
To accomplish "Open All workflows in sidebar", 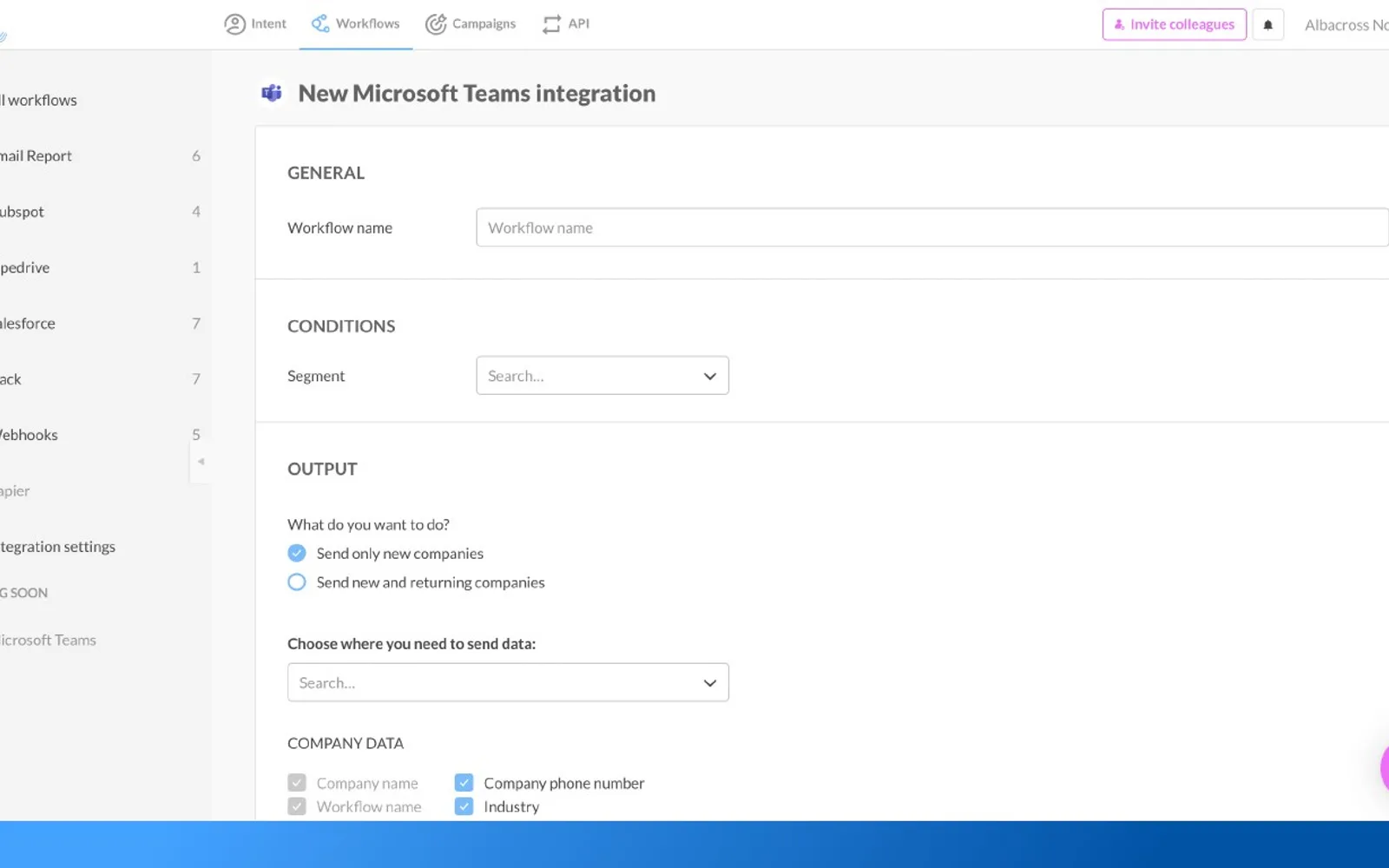I will [x=39, y=100].
